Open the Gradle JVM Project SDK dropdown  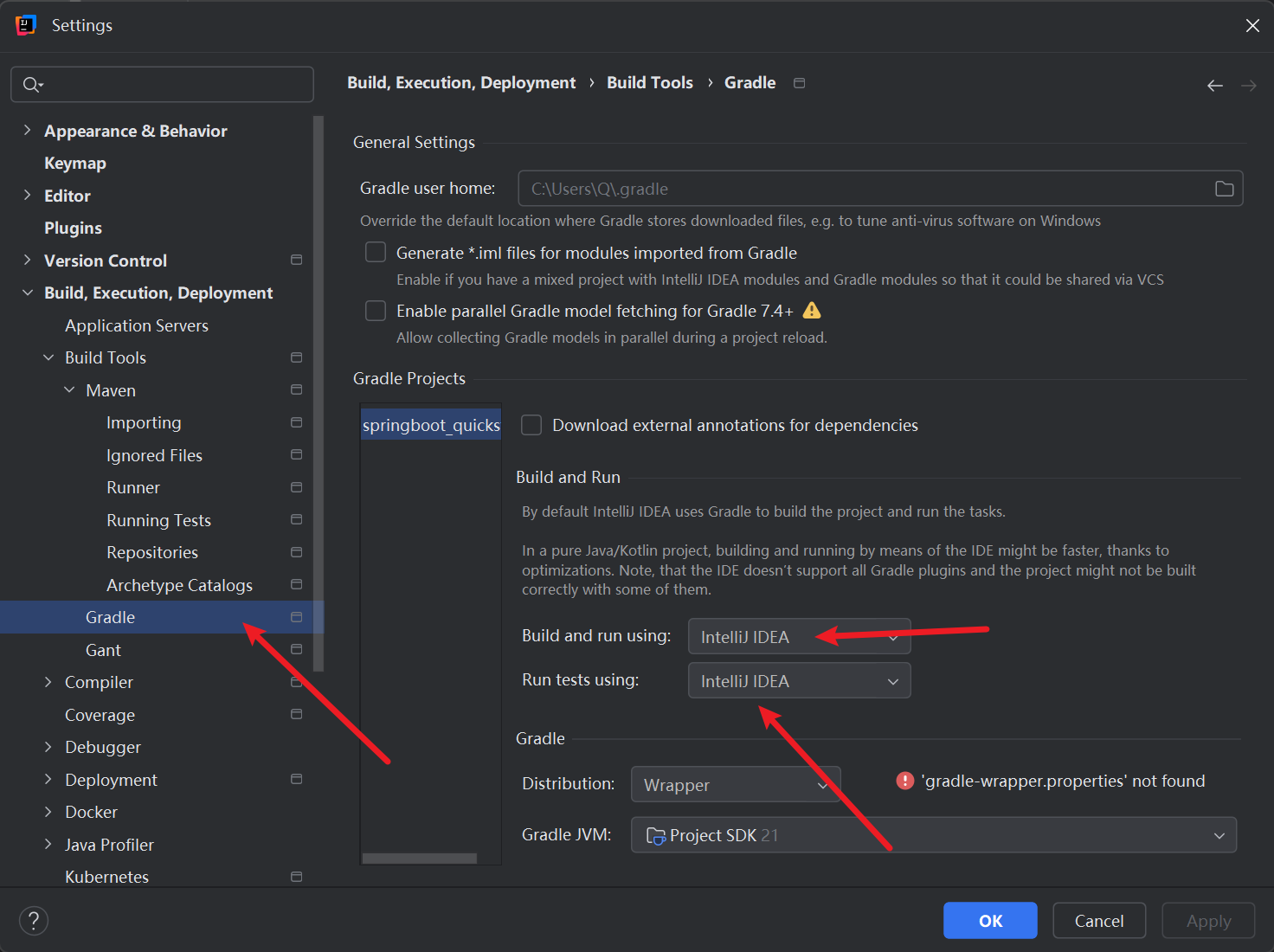(x=934, y=835)
